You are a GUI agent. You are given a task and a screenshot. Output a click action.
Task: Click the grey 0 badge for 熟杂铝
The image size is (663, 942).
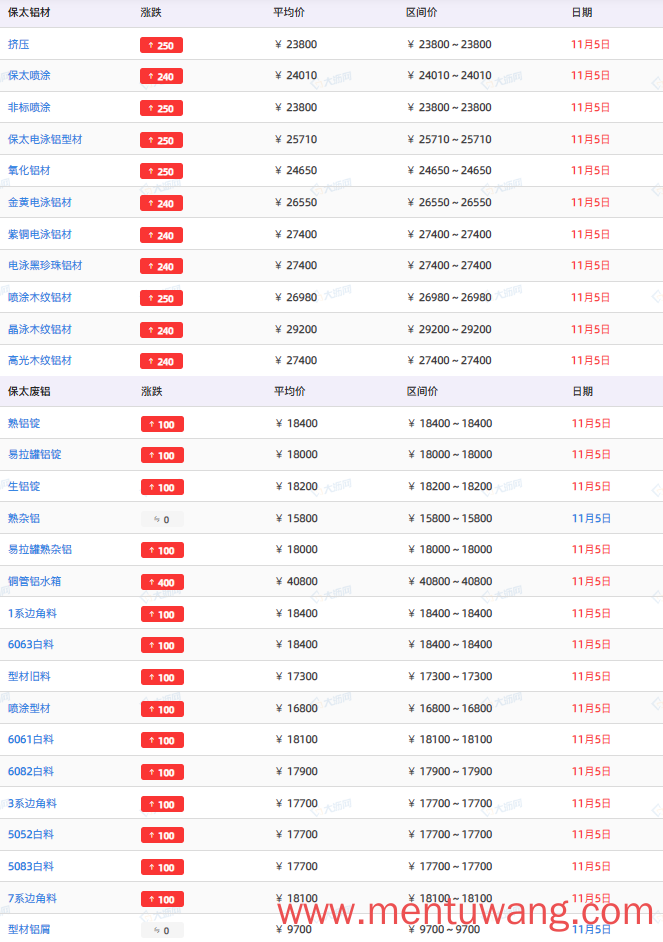click(x=162, y=519)
